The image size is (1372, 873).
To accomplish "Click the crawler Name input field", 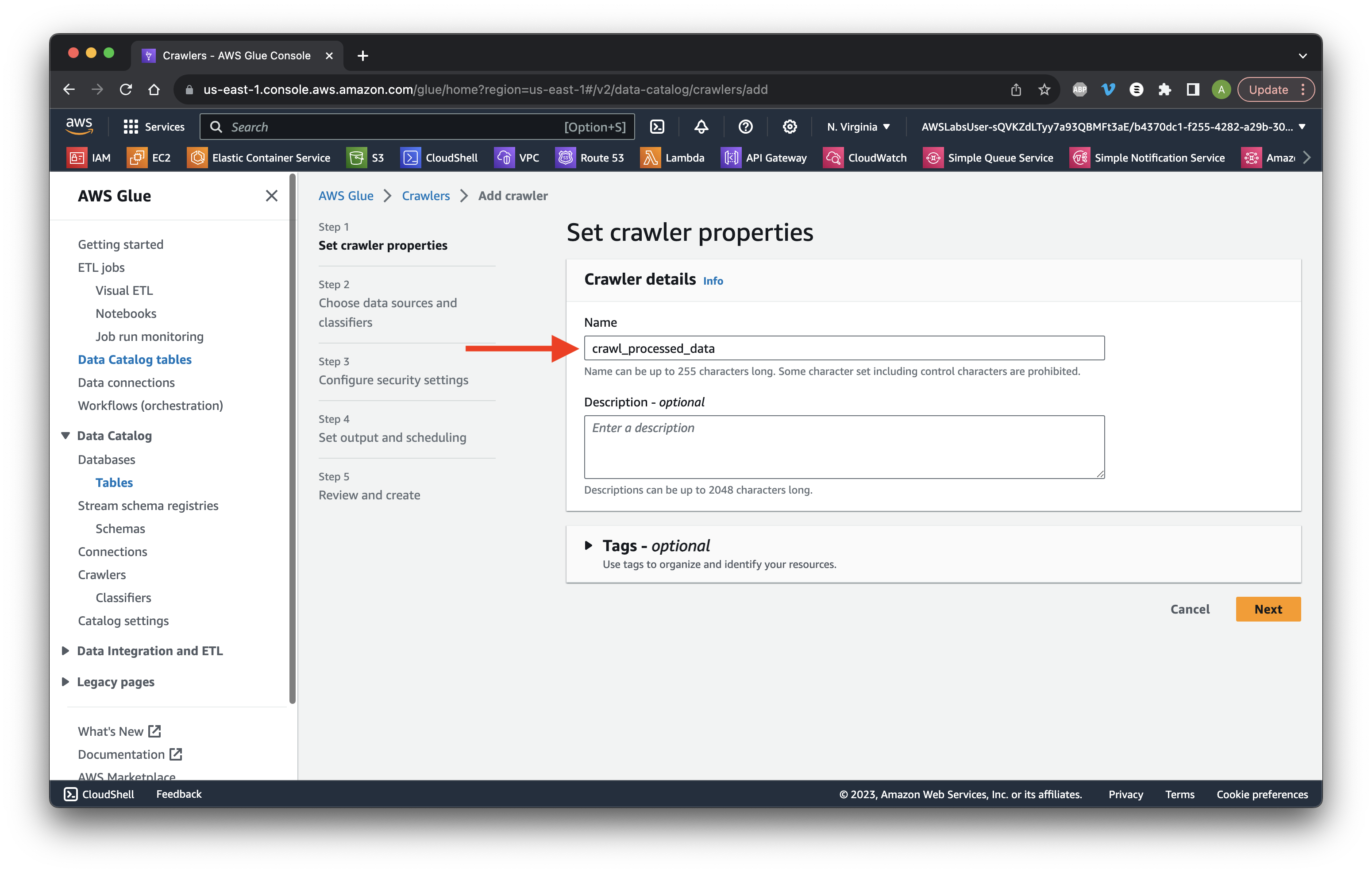I will point(844,348).
